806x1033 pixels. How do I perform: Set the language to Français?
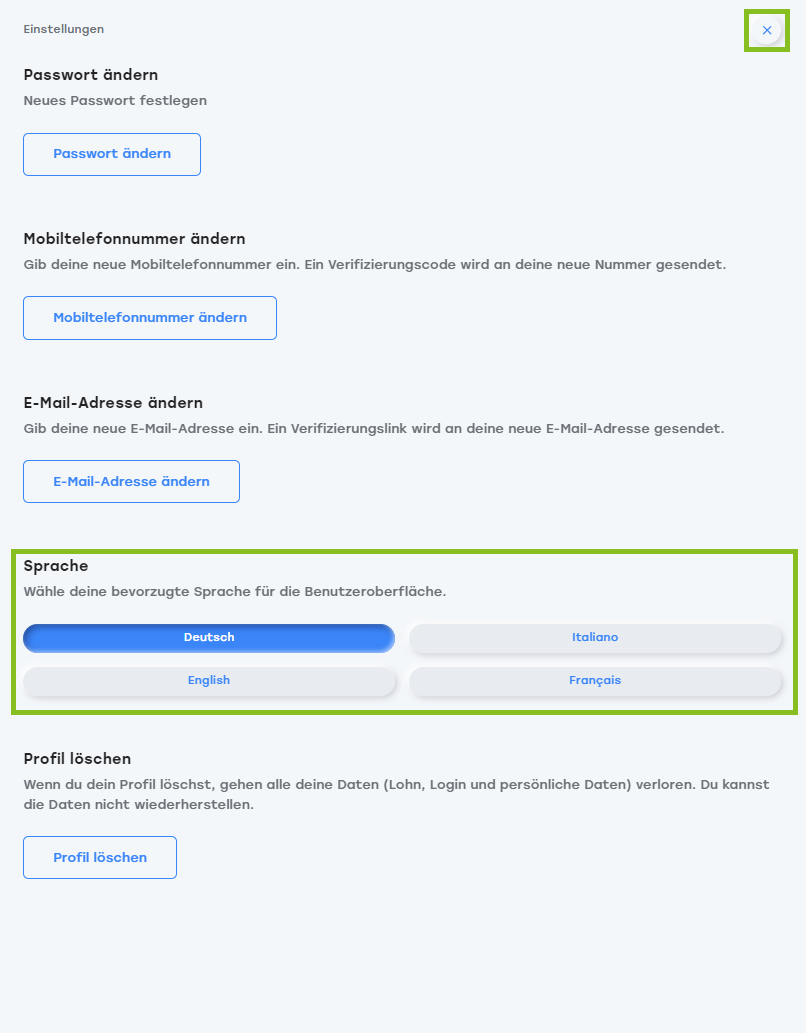(595, 681)
